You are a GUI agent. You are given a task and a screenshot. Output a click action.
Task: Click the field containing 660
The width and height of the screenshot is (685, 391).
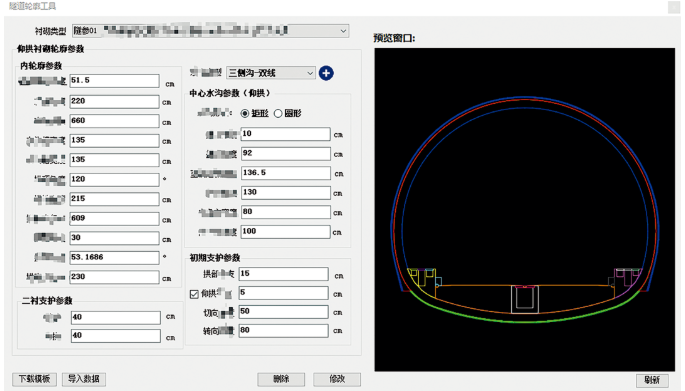(114, 121)
